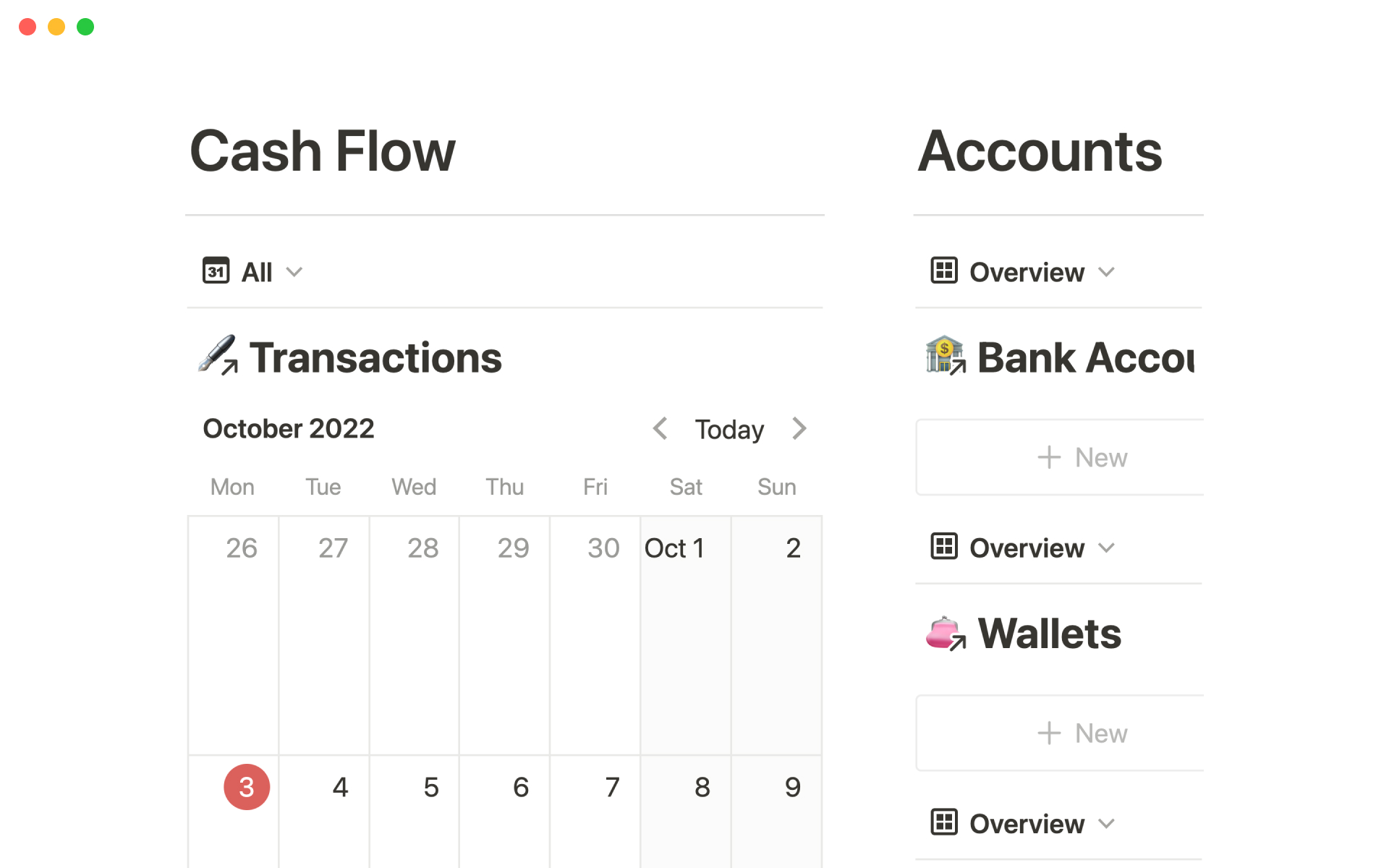Click the board icon above Bank Accounts
Screen dimensions: 1389x868
point(944,271)
